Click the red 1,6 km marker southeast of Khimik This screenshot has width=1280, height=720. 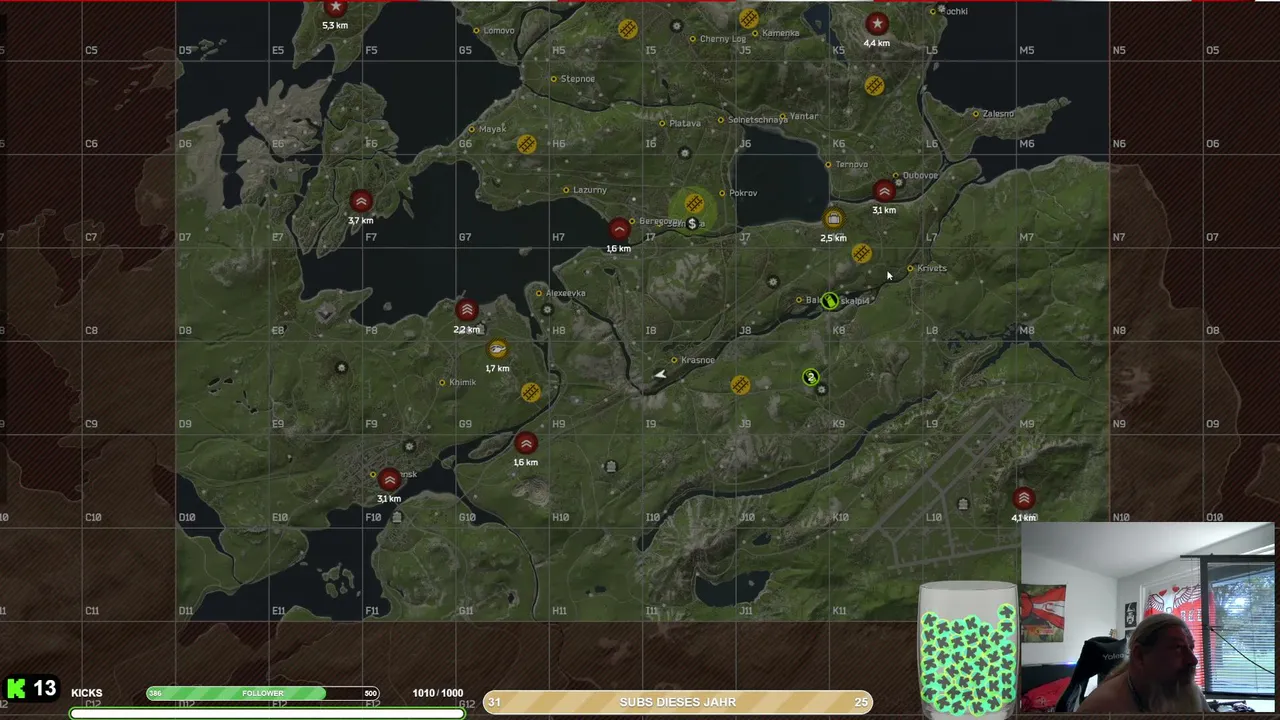pyautogui.click(x=526, y=443)
